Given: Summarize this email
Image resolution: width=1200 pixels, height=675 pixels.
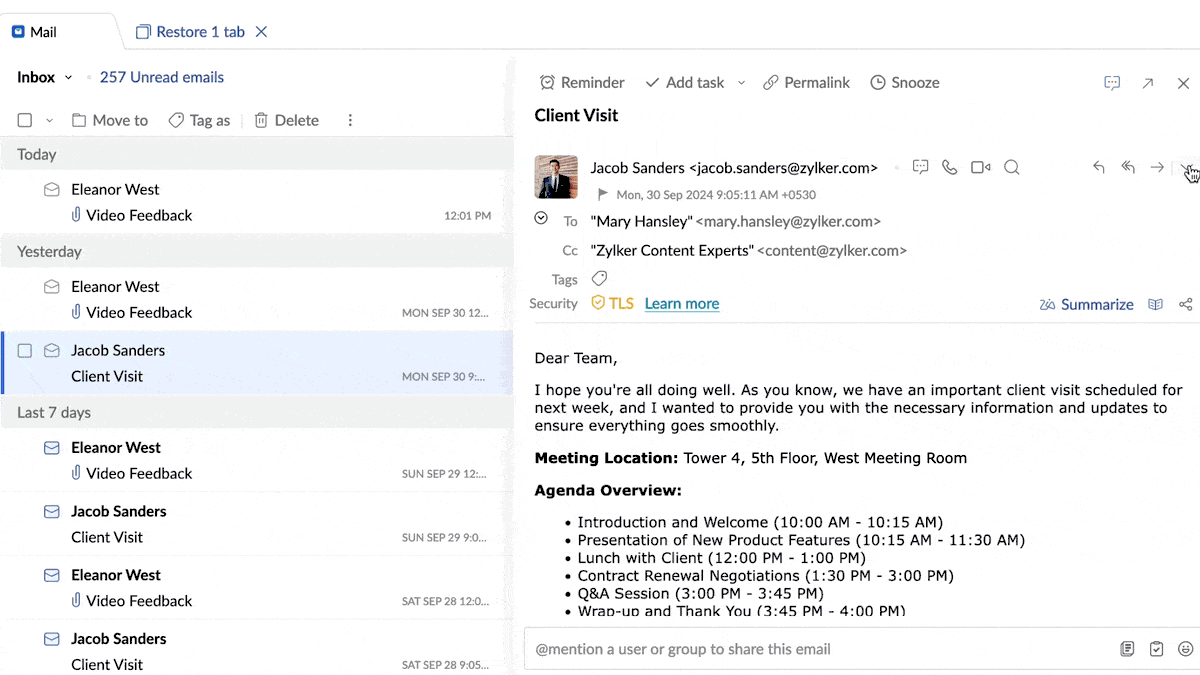Looking at the screenshot, I should (1086, 305).
